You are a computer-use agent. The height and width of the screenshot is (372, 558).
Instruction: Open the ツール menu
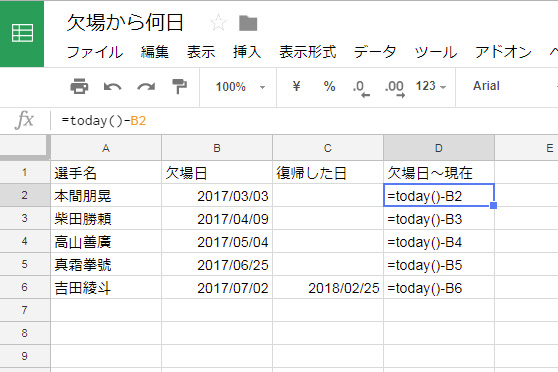[436, 52]
